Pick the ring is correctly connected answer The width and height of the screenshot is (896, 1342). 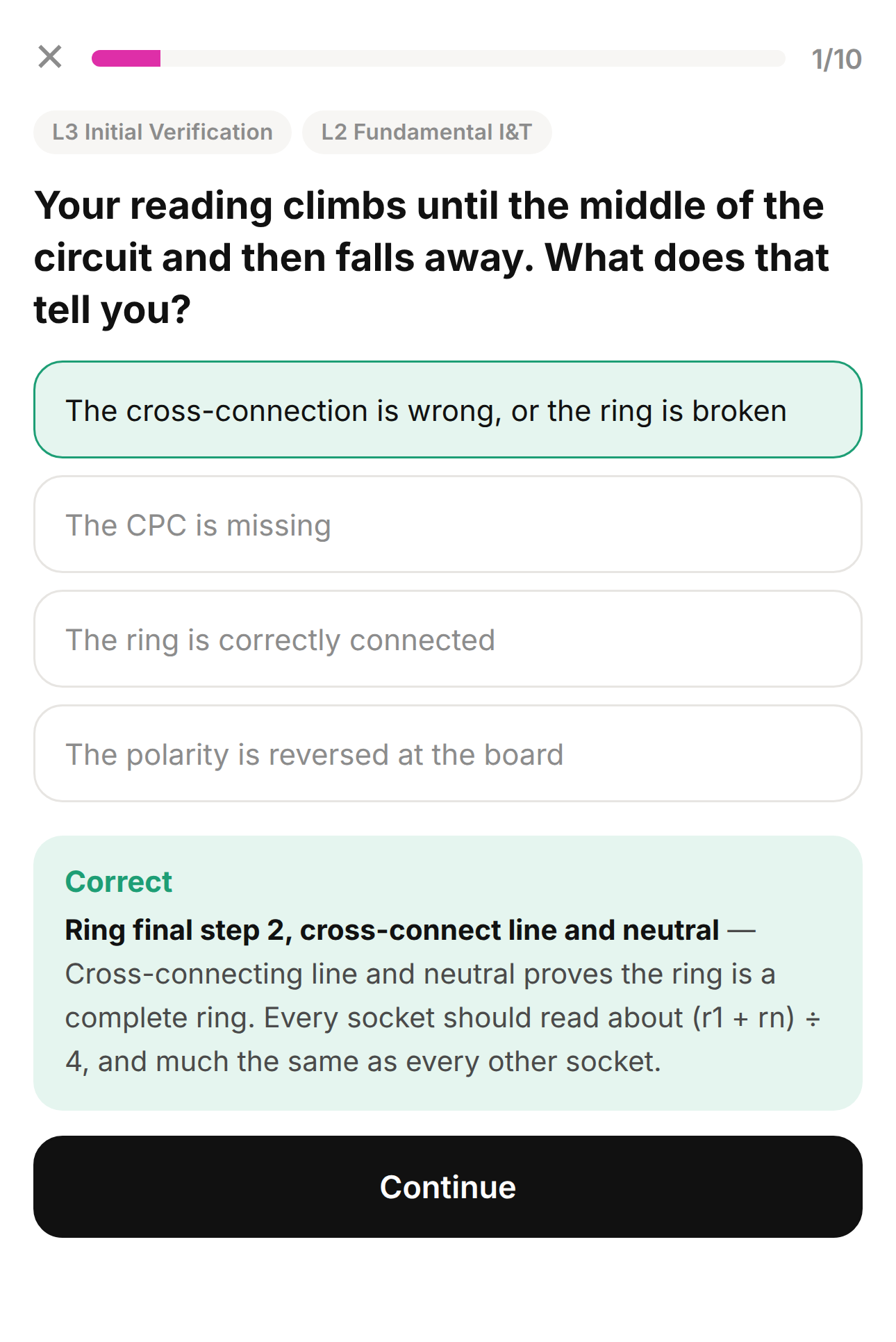coord(448,639)
